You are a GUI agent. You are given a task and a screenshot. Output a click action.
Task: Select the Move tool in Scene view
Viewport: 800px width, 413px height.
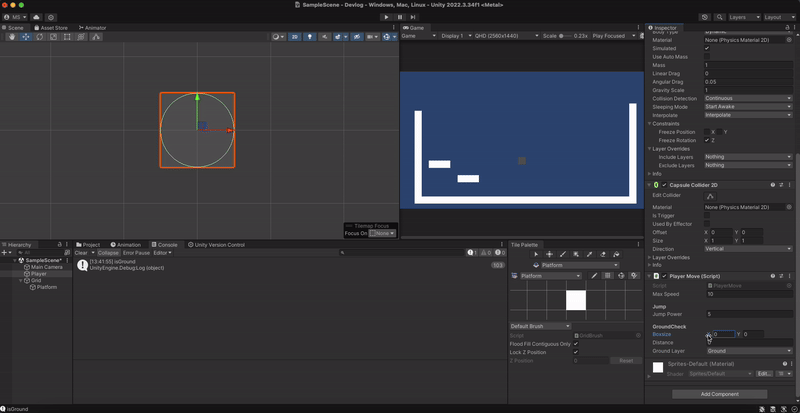click(x=26, y=37)
